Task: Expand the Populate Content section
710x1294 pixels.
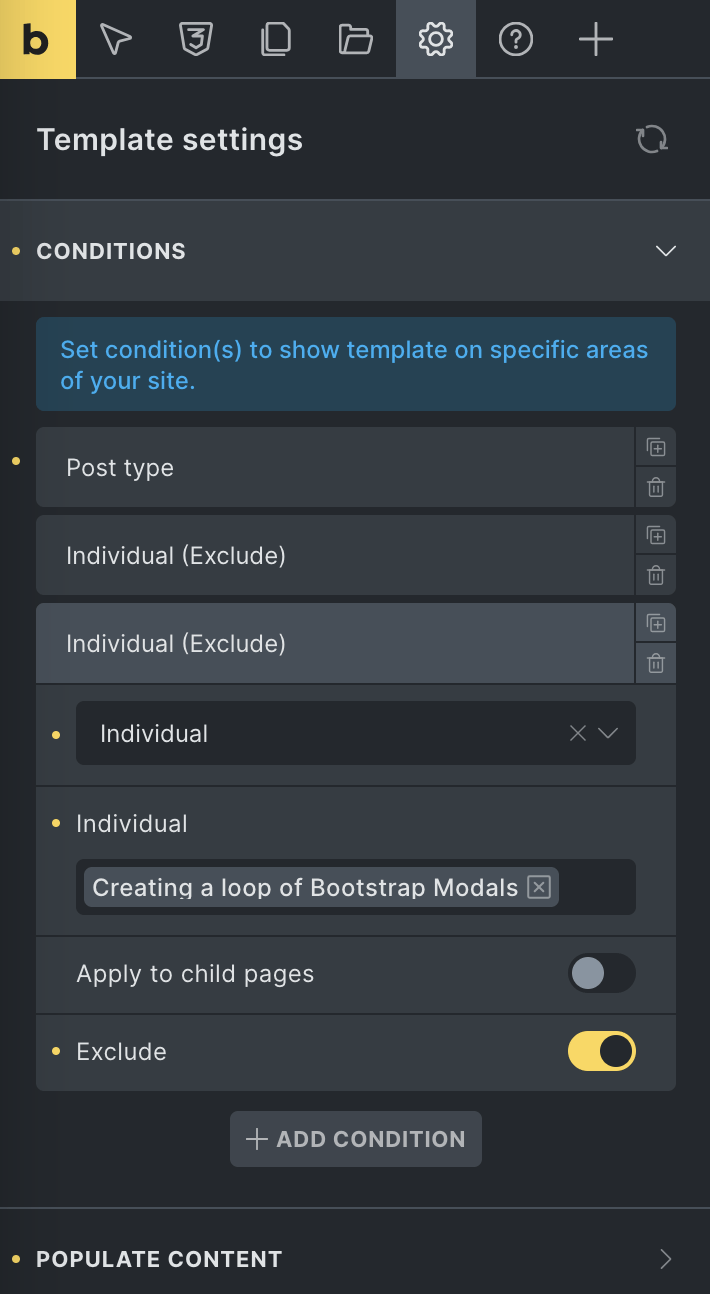Action: (x=665, y=1259)
